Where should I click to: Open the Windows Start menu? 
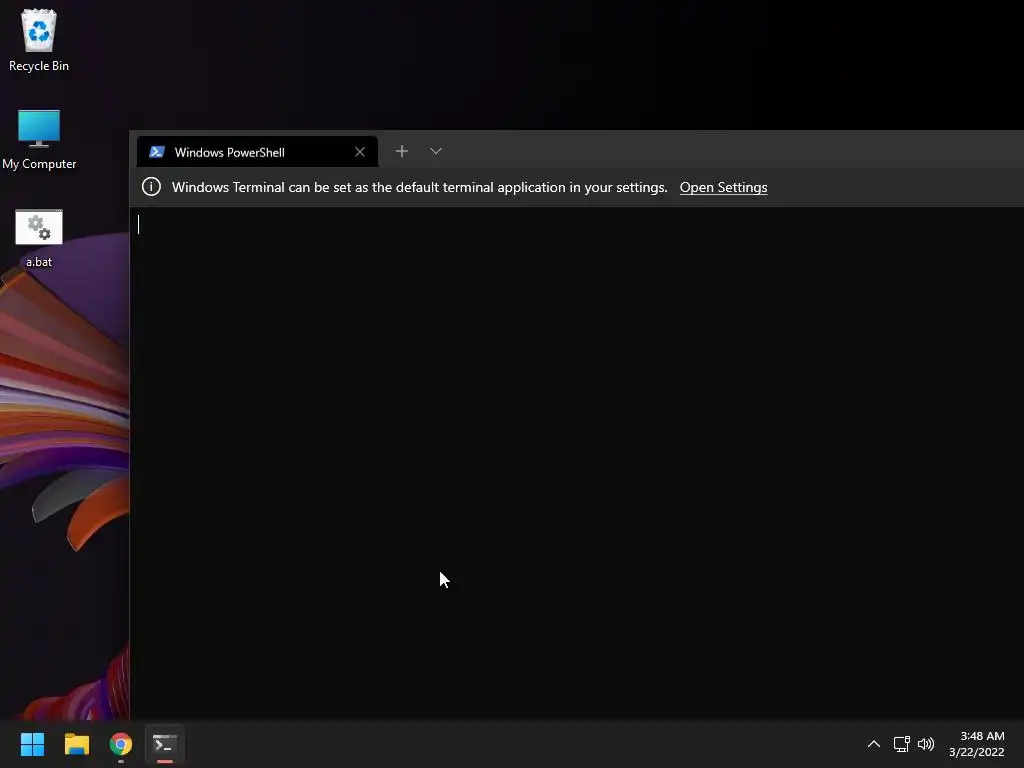tap(32, 744)
